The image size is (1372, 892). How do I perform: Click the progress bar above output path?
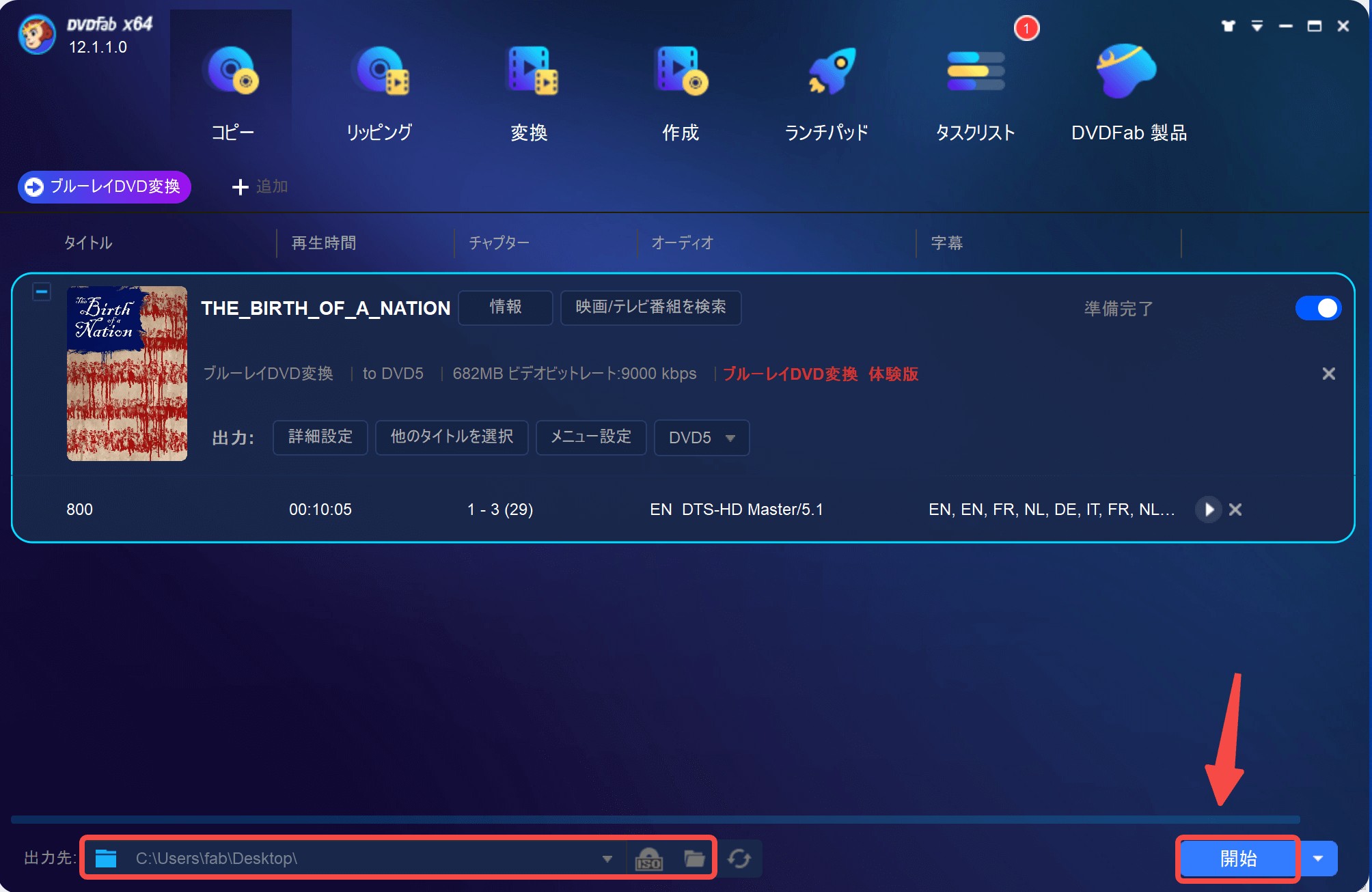[x=655, y=819]
